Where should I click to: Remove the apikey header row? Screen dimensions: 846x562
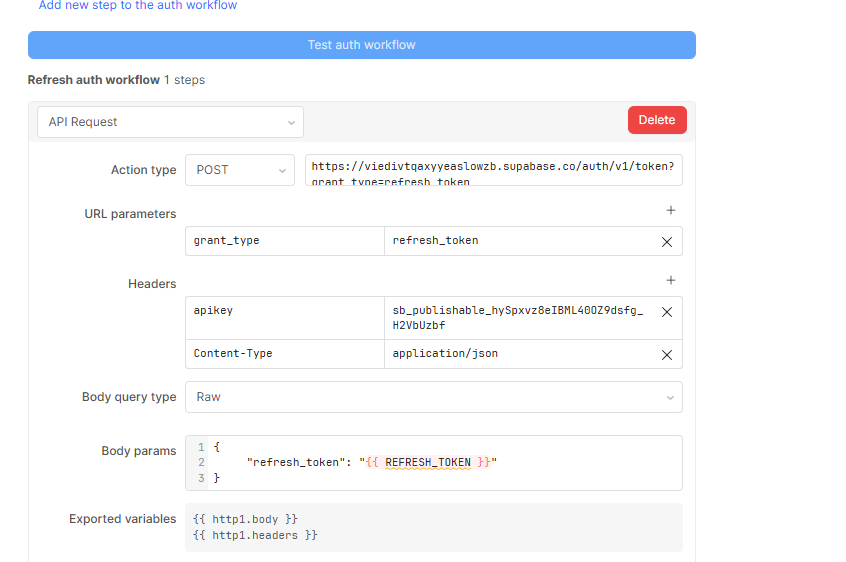coord(667,312)
